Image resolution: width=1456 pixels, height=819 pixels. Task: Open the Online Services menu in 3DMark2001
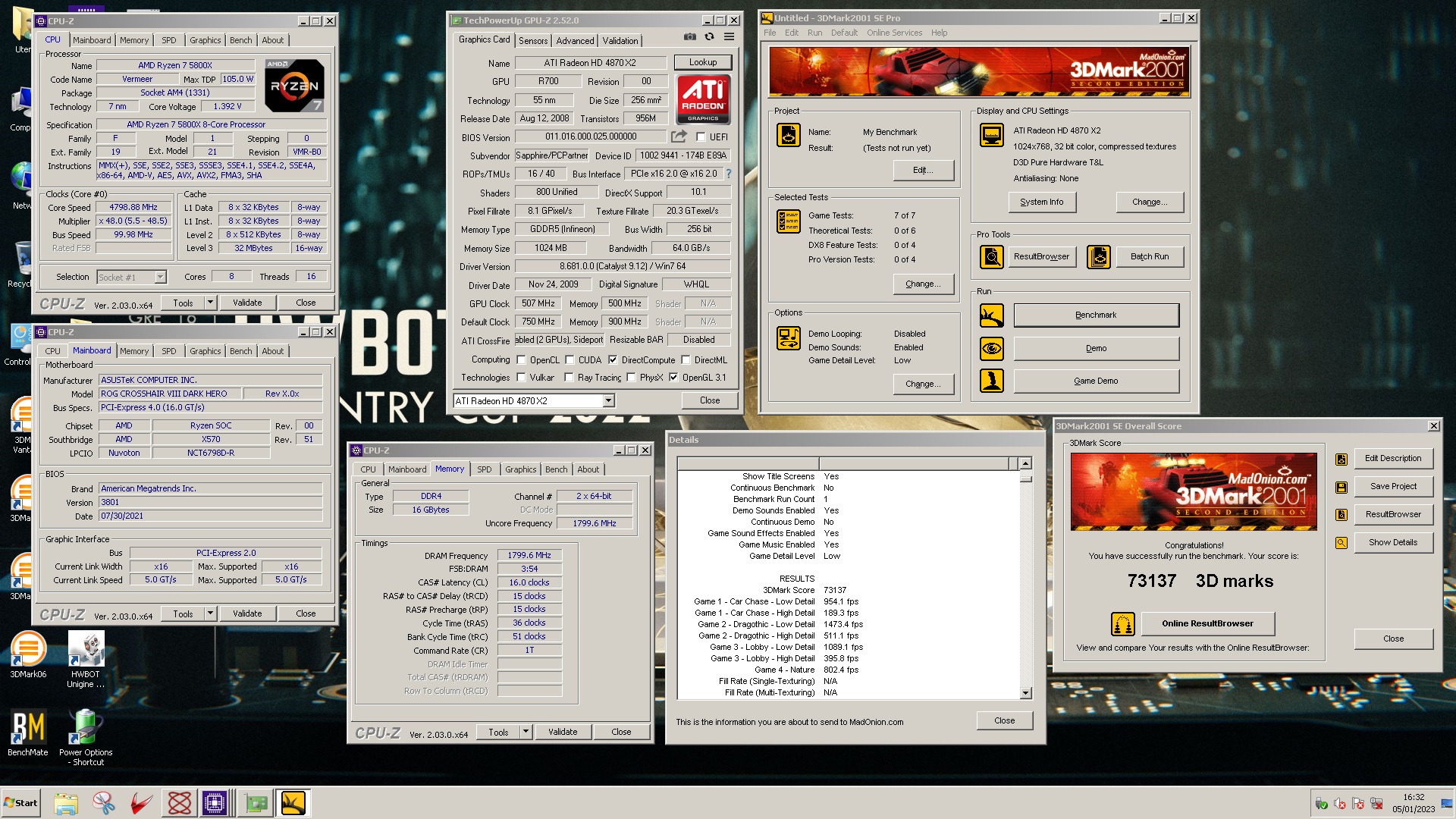(x=895, y=33)
